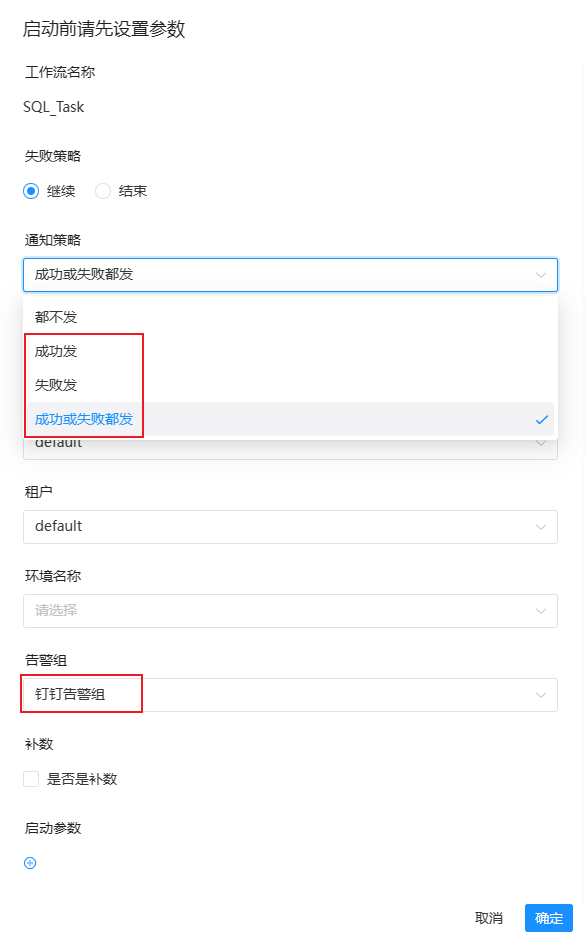Viewport: 585px width, 951px height.
Task: Open the 通知策略 dropdown
Action: pos(290,275)
